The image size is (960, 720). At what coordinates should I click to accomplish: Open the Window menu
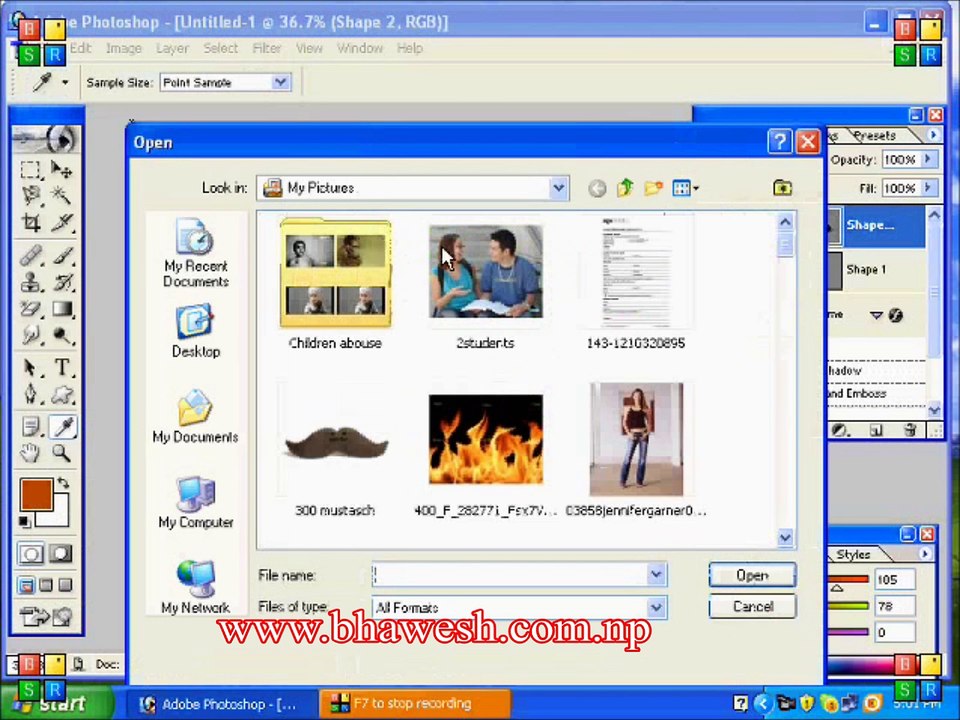(359, 48)
